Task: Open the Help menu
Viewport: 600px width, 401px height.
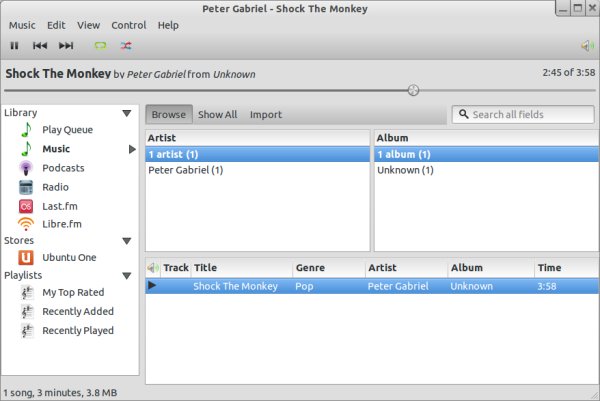Action: pyautogui.click(x=168, y=25)
